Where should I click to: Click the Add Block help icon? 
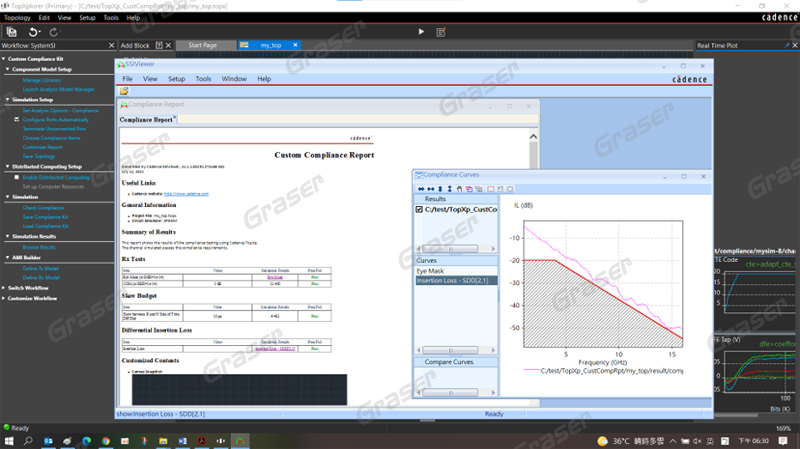coord(159,45)
